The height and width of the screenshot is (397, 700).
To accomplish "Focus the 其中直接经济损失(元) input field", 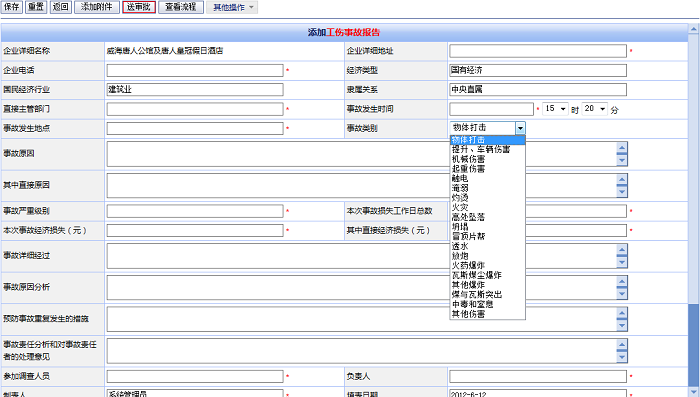I will coord(576,230).
